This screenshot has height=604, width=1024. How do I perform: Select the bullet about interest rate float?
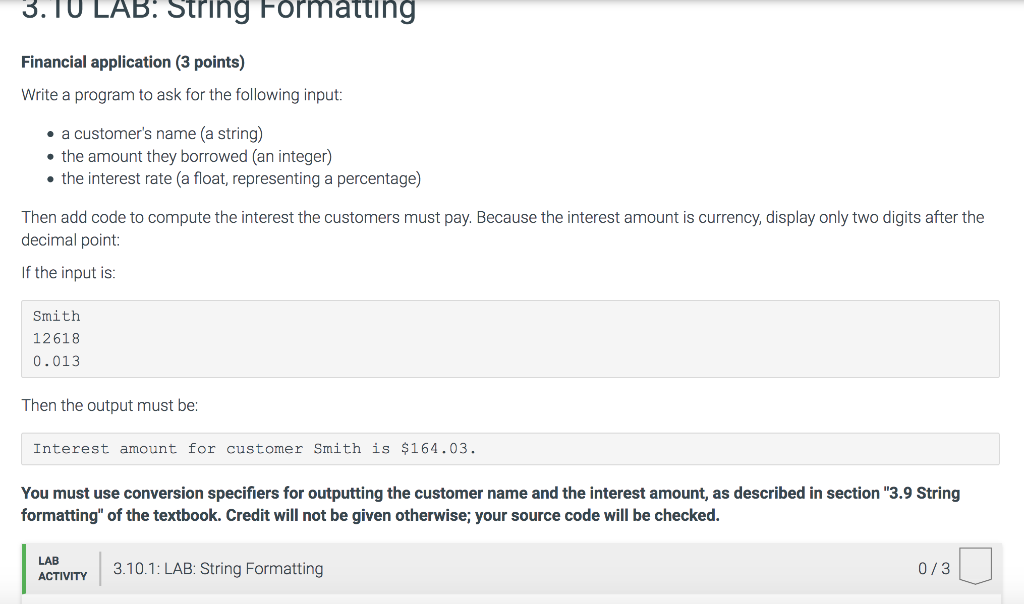240,178
